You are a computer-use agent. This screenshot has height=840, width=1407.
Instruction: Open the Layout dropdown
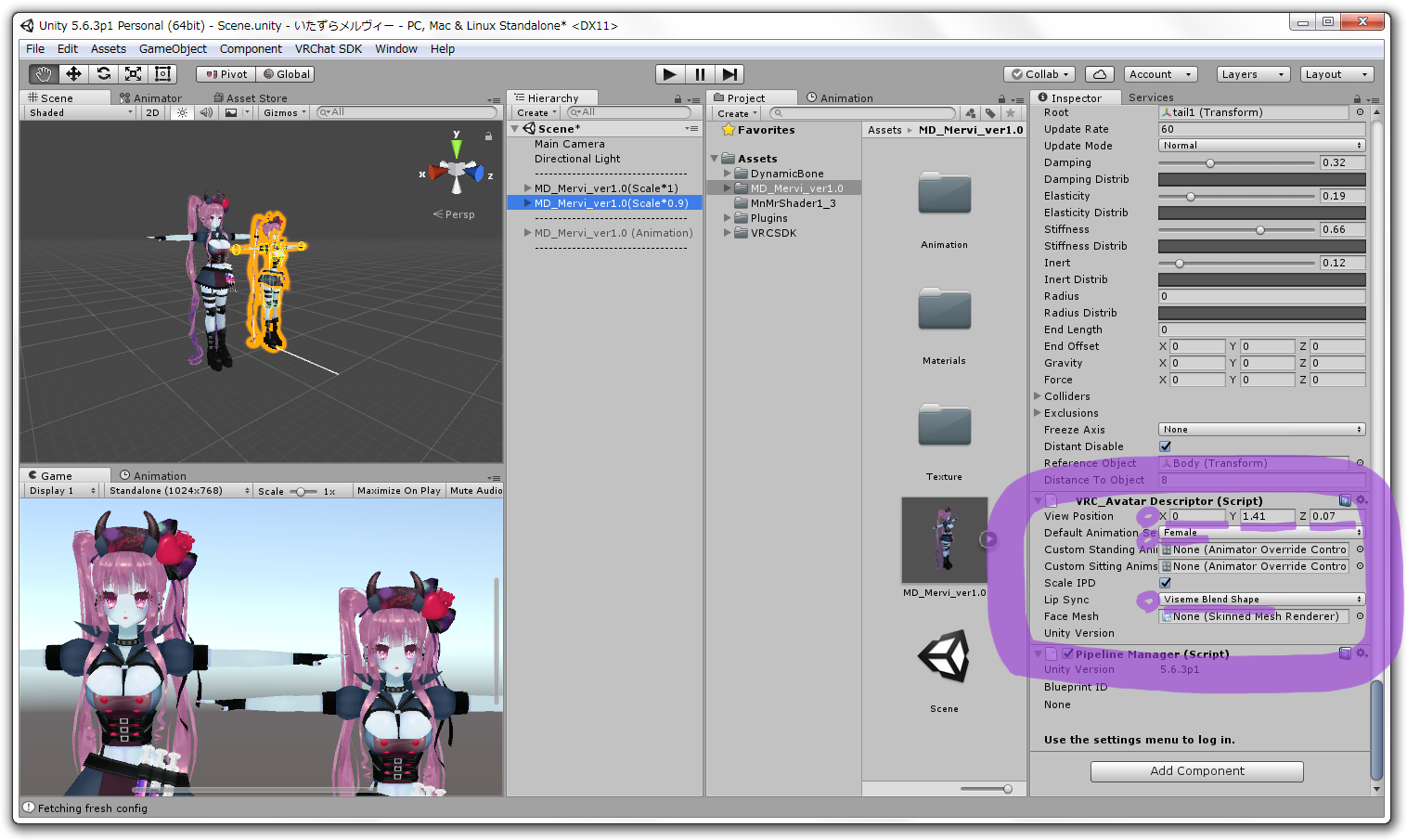point(1335,74)
